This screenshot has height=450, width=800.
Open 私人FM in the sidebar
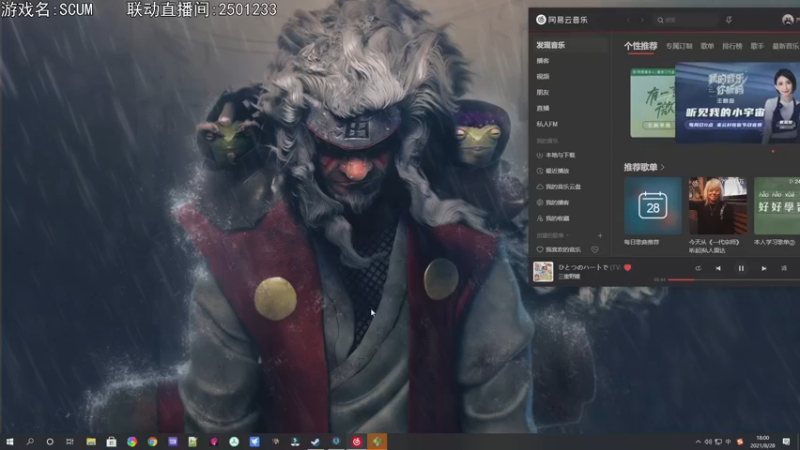547,124
